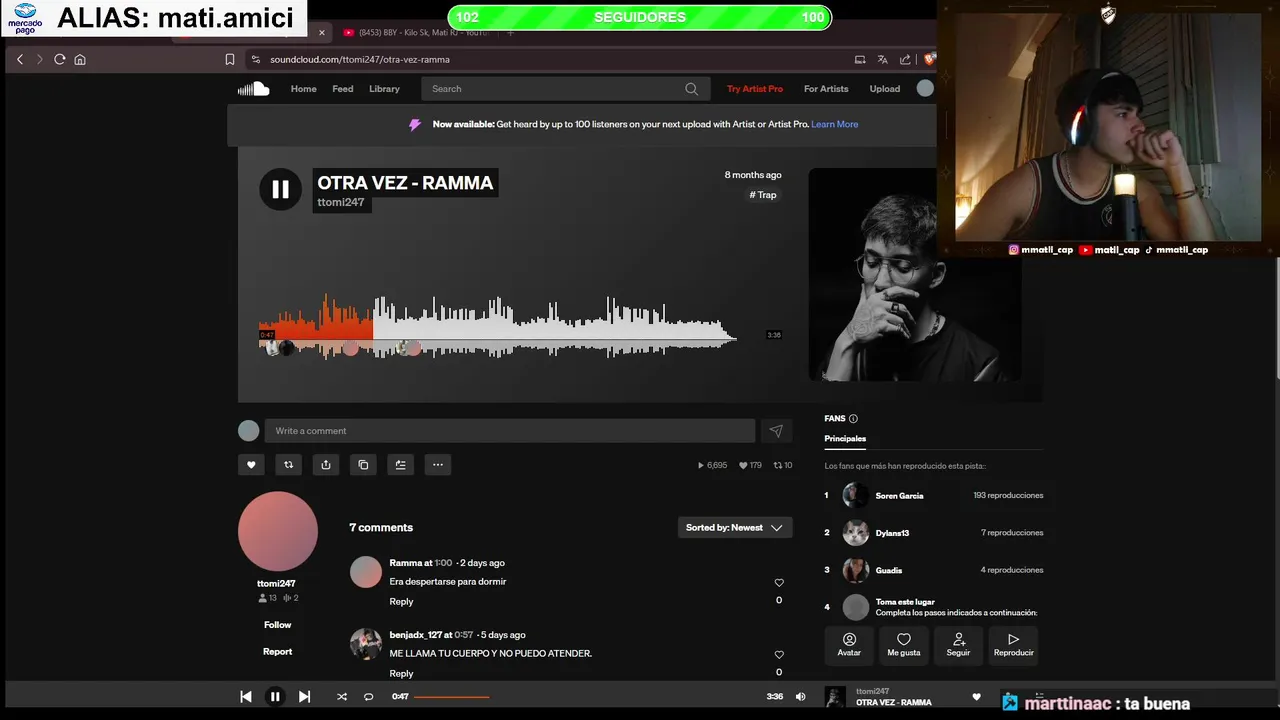The image size is (1280, 720).
Task: Close the current SoundCloud browser tab
Action: click(x=321, y=32)
